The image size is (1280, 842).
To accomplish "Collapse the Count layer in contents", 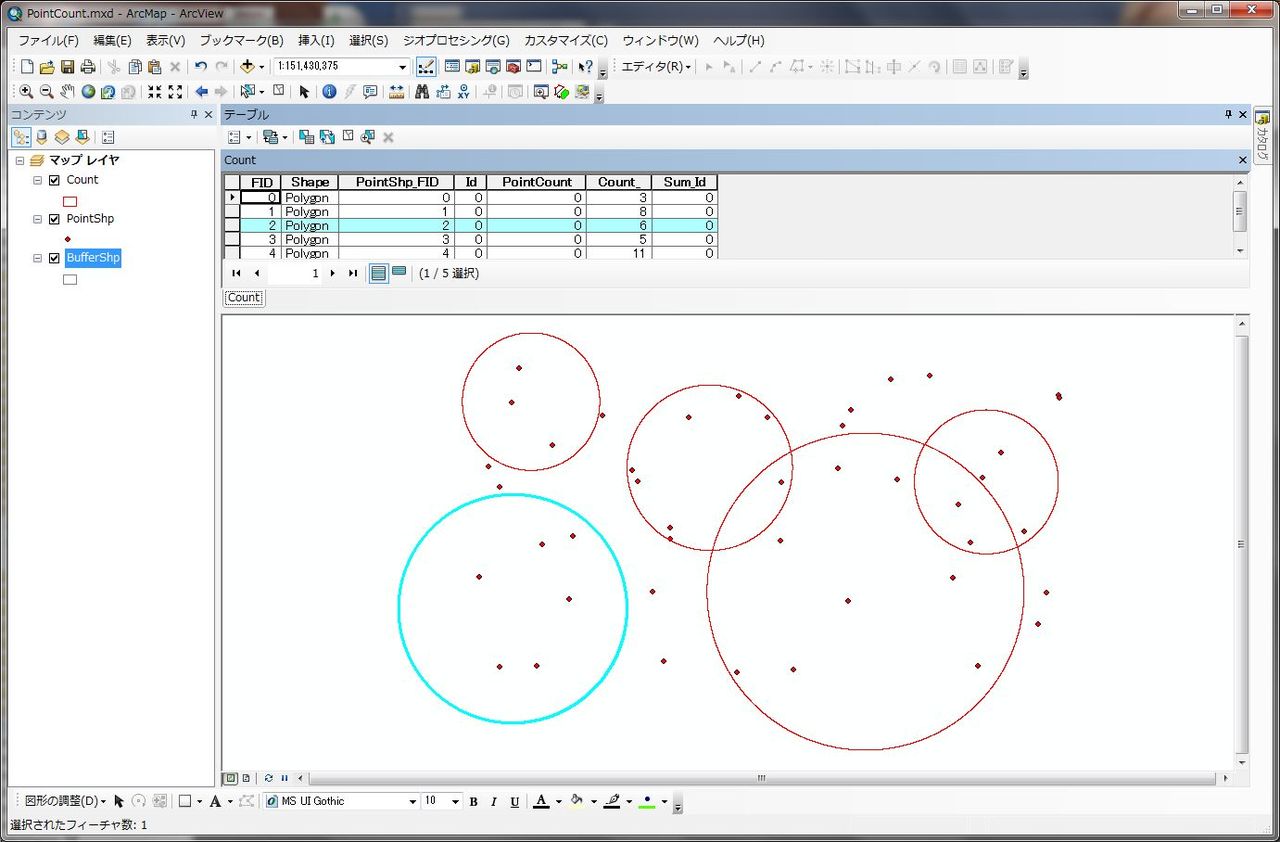I will point(36,180).
